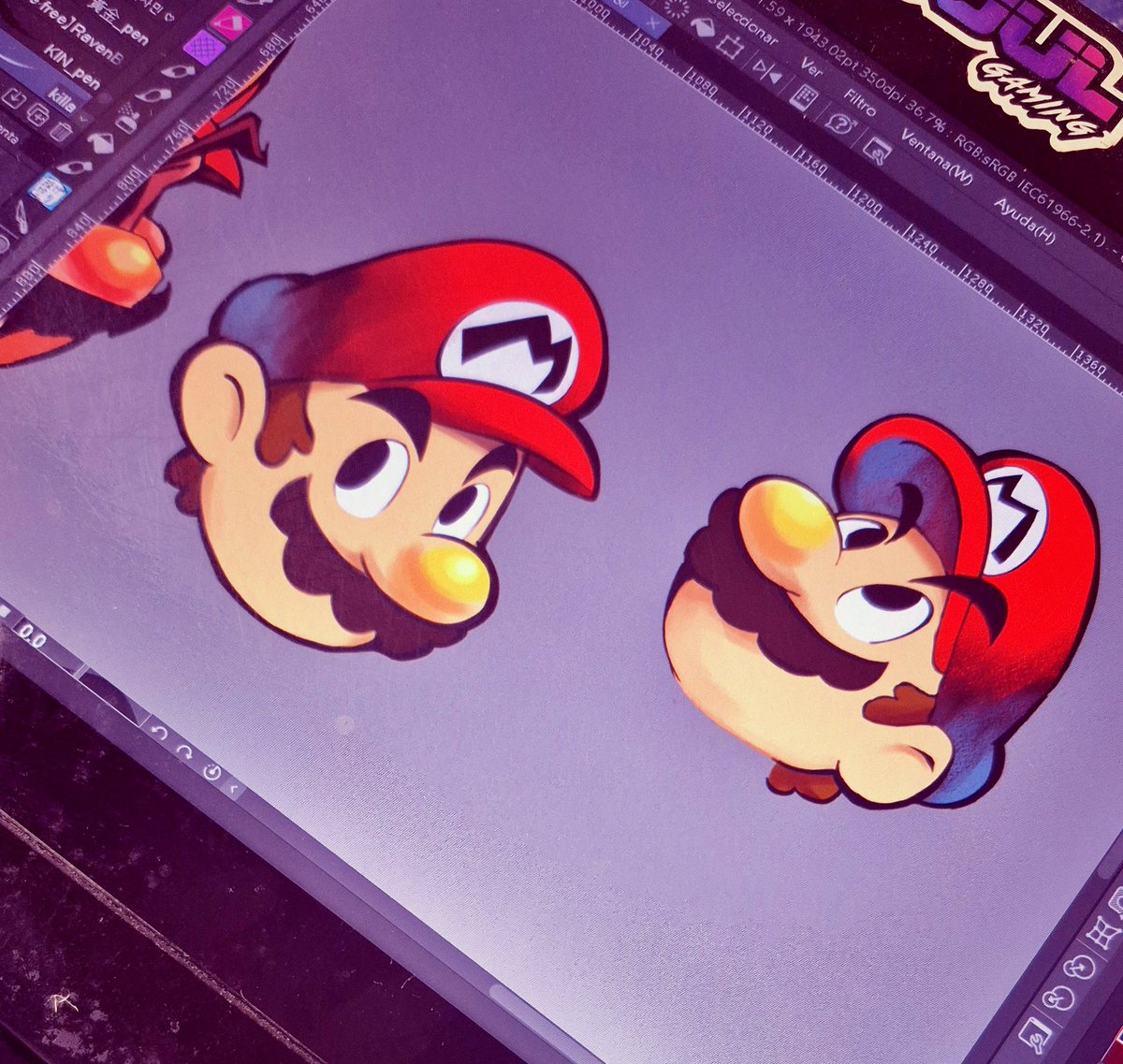
Task: Click the rotate canvas right arrow
Action: pyautogui.click(x=184, y=752)
